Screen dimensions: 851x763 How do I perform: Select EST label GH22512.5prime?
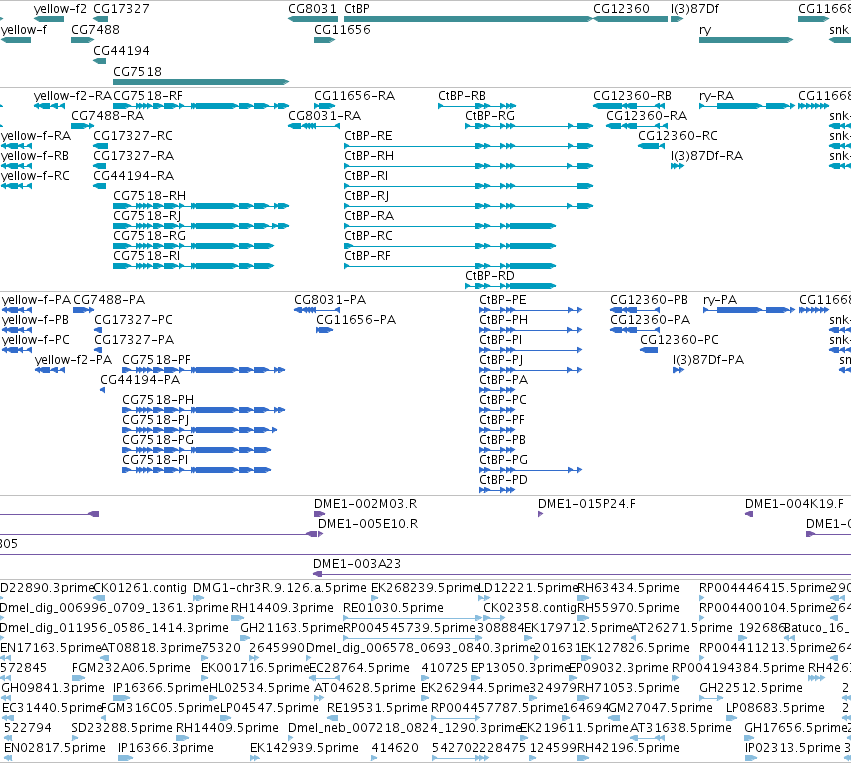pos(751,688)
